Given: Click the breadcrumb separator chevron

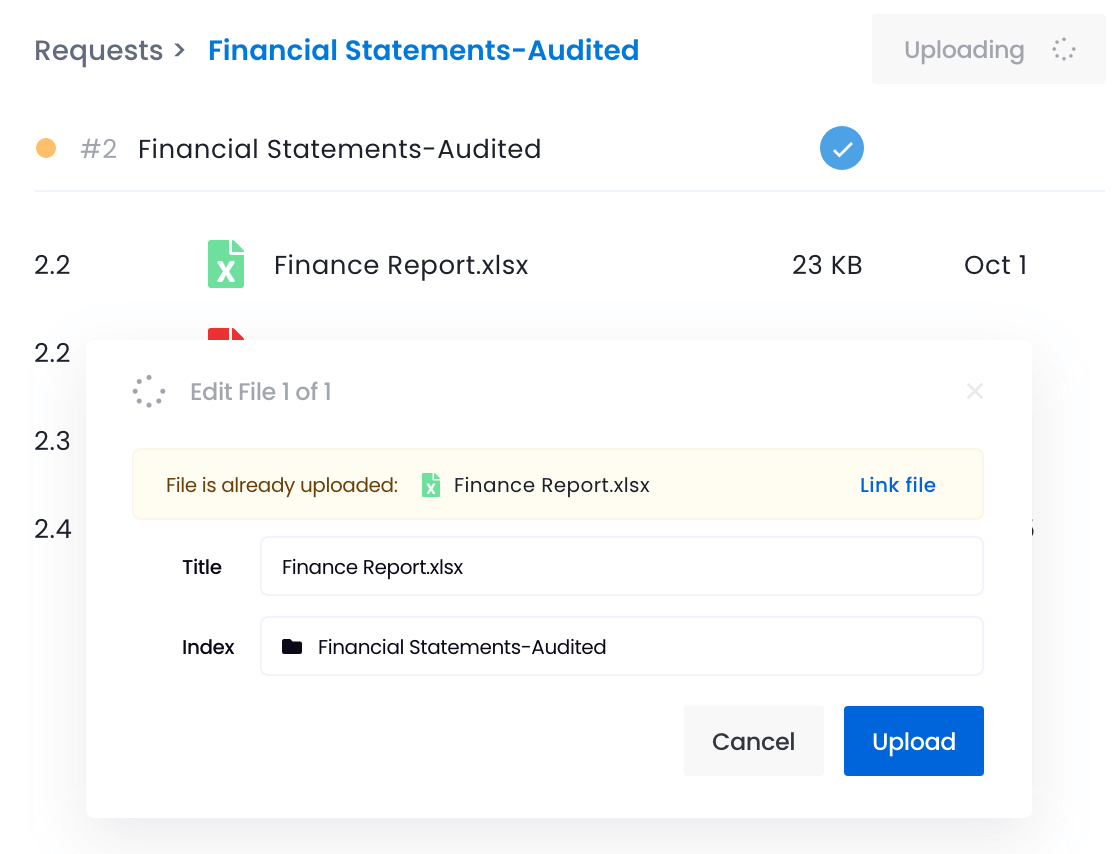Looking at the screenshot, I should 180,49.
